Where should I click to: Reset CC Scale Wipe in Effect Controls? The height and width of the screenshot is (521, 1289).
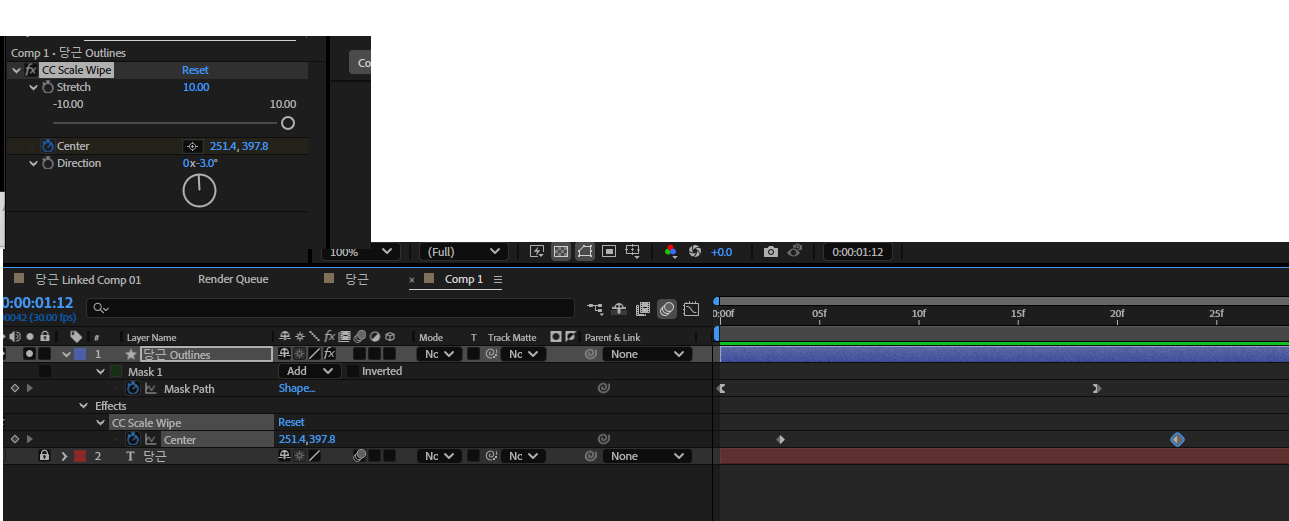tap(195, 70)
